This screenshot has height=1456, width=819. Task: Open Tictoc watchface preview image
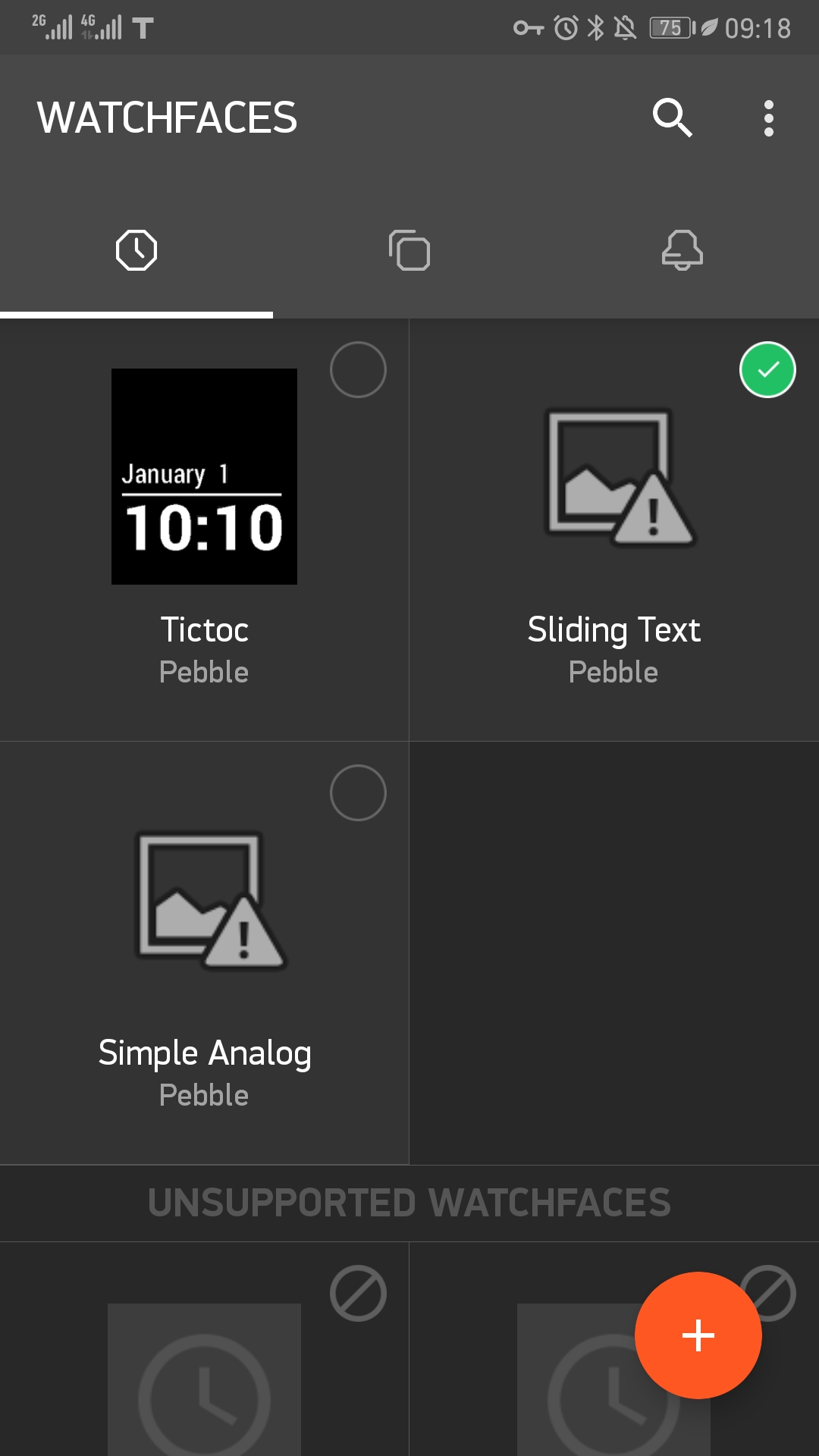(x=204, y=476)
